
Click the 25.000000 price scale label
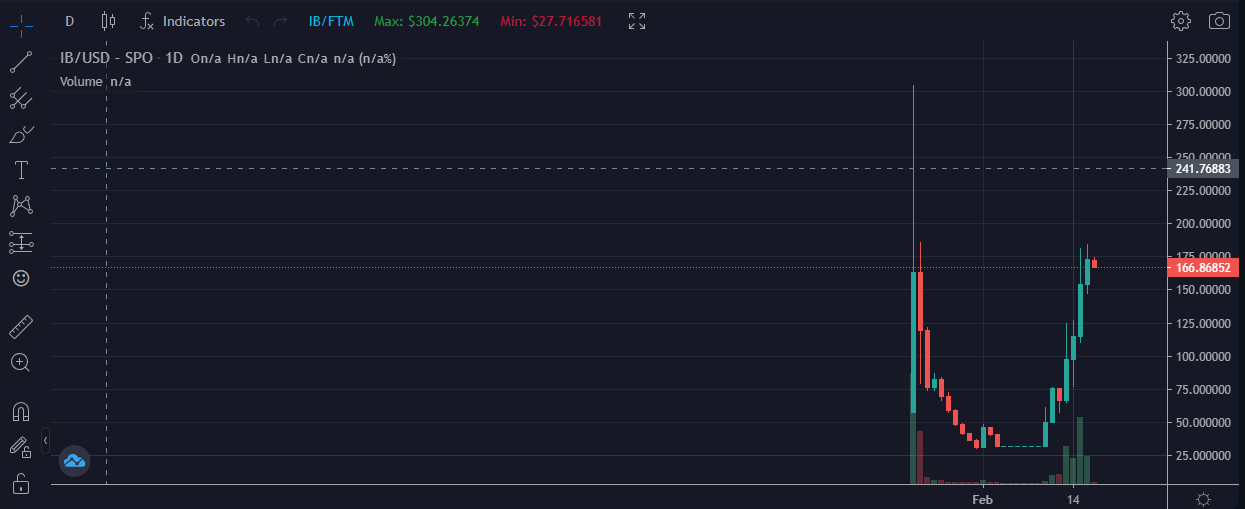click(1201, 456)
